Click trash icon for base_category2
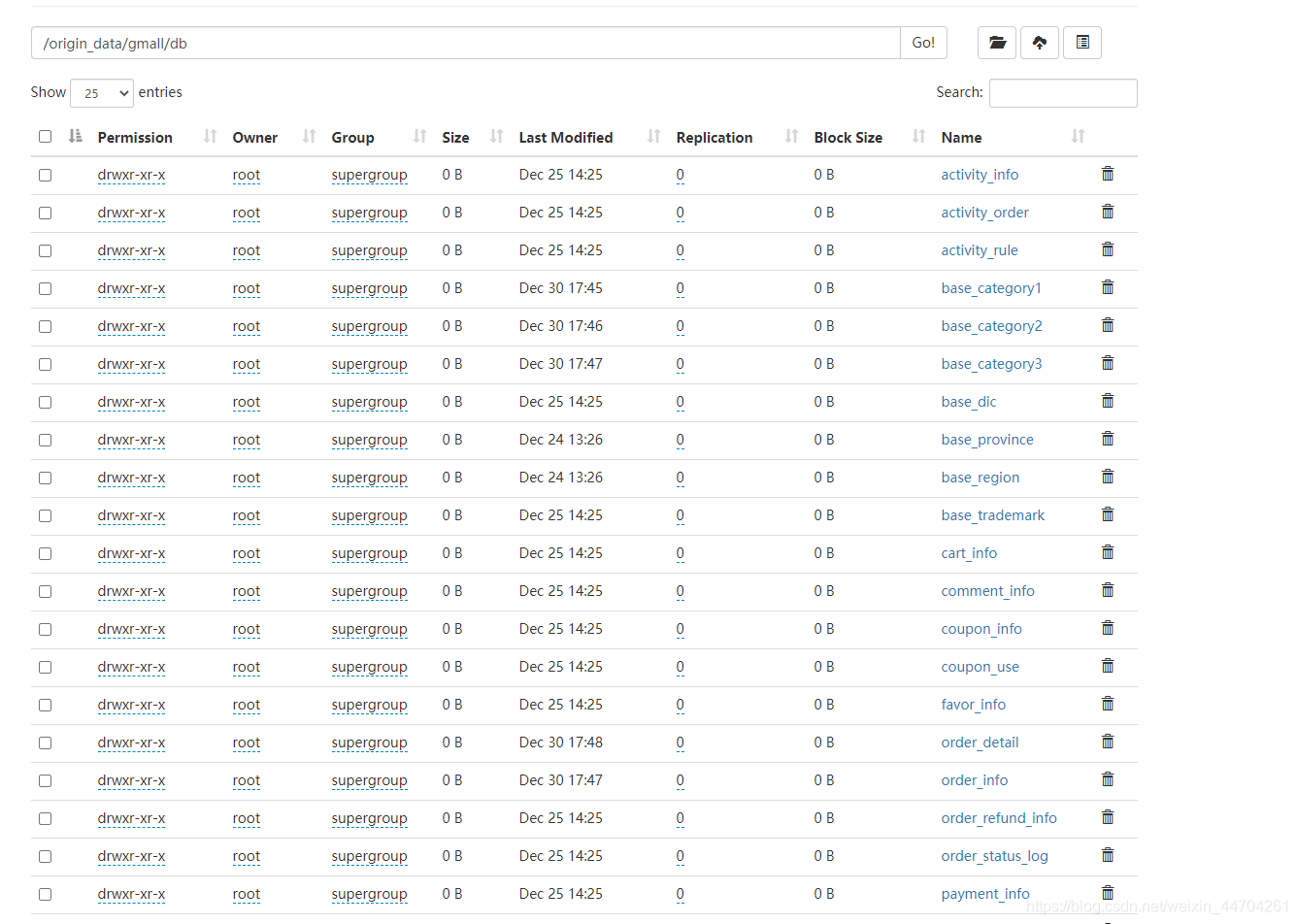 click(1108, 325)
